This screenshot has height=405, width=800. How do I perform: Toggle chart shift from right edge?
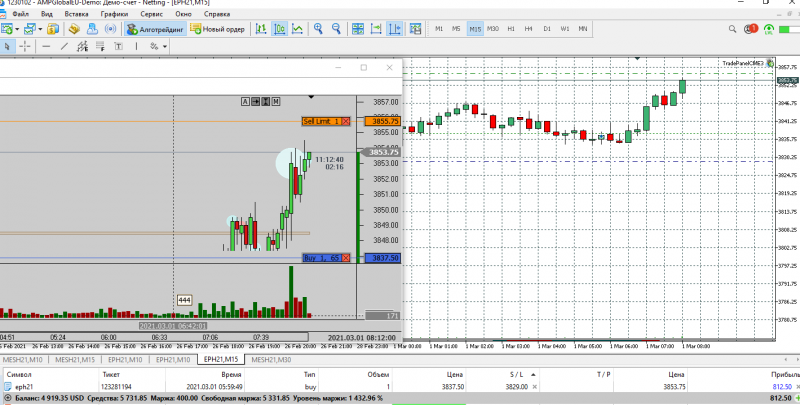[x=394, y=29]
